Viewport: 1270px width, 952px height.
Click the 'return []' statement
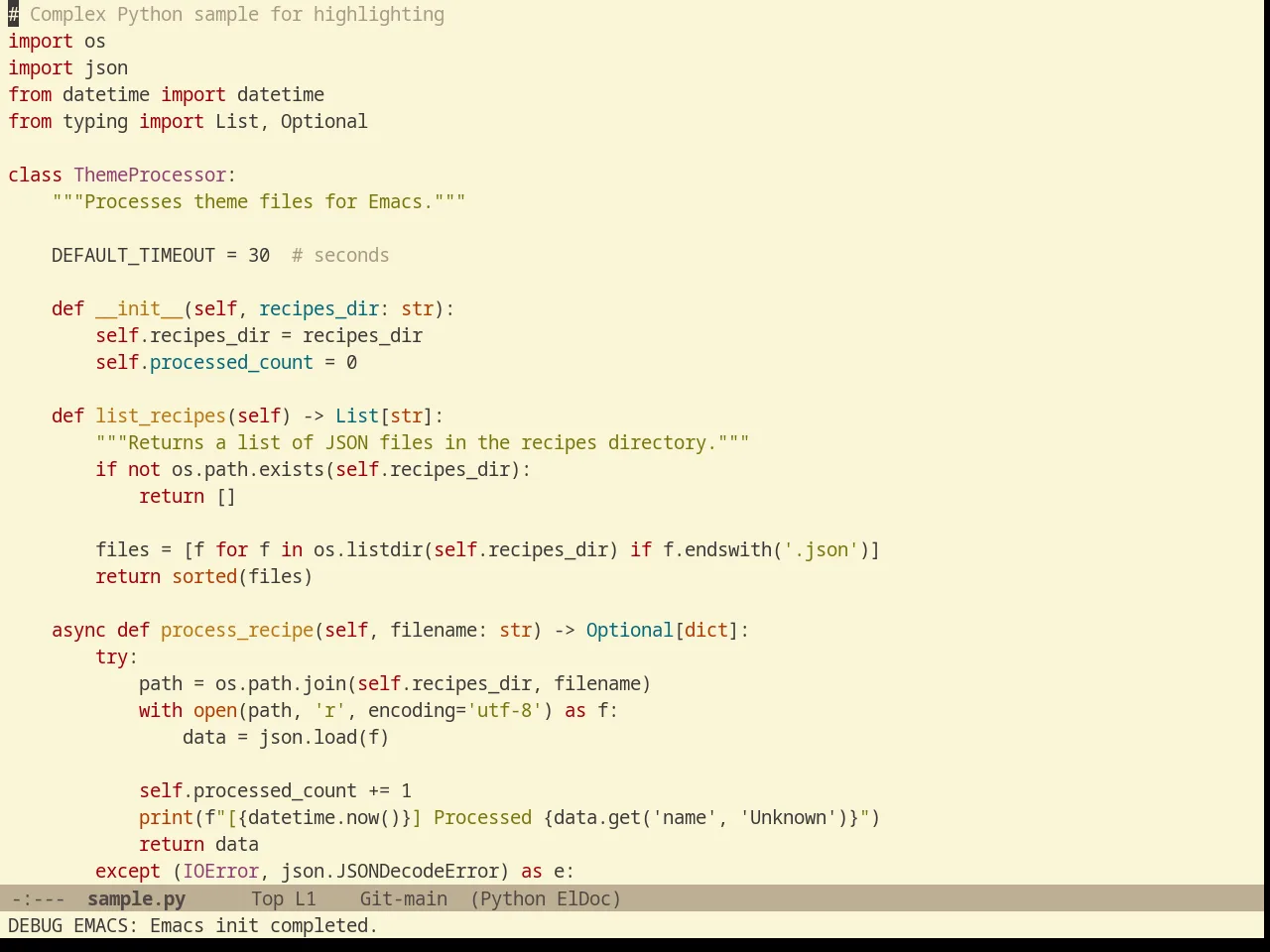[x=188, y=496]
